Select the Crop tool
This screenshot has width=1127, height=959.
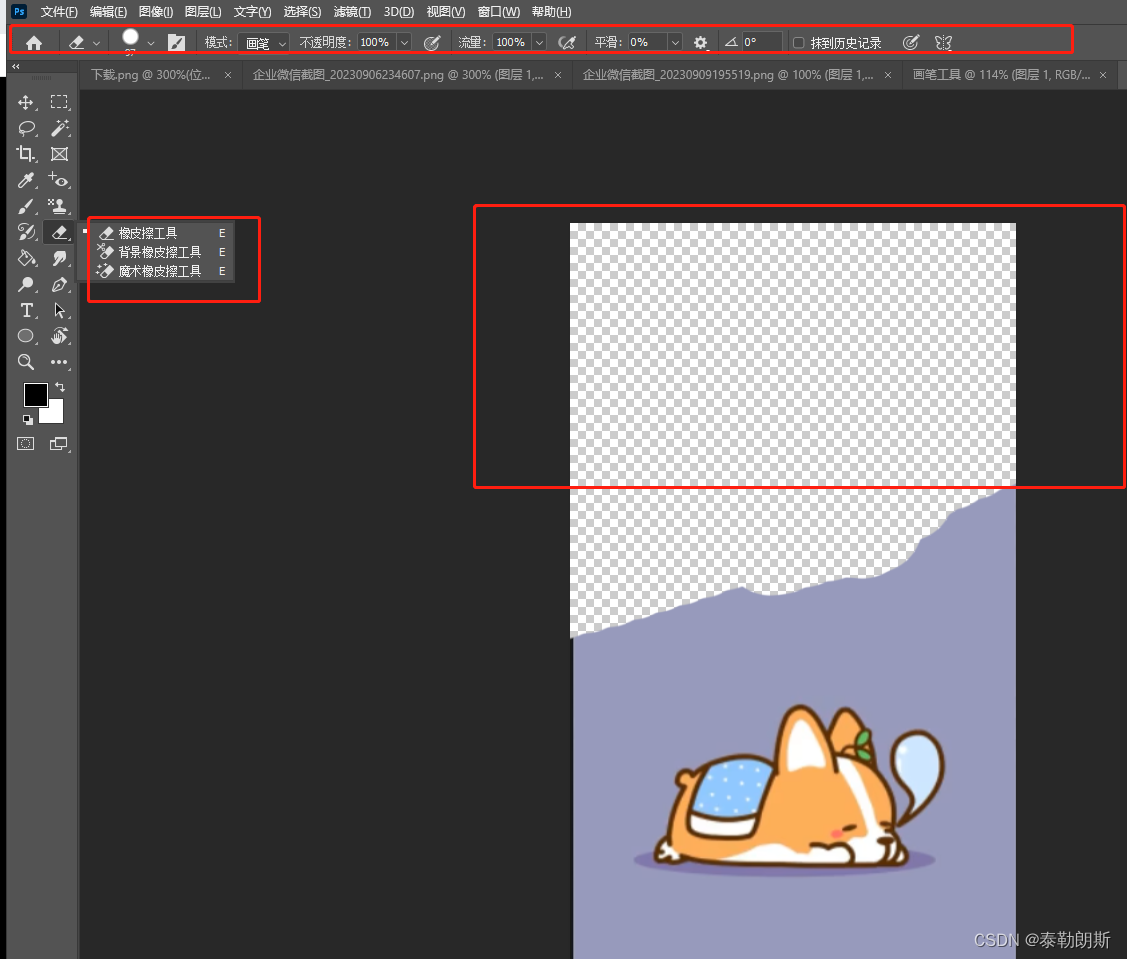26,154
